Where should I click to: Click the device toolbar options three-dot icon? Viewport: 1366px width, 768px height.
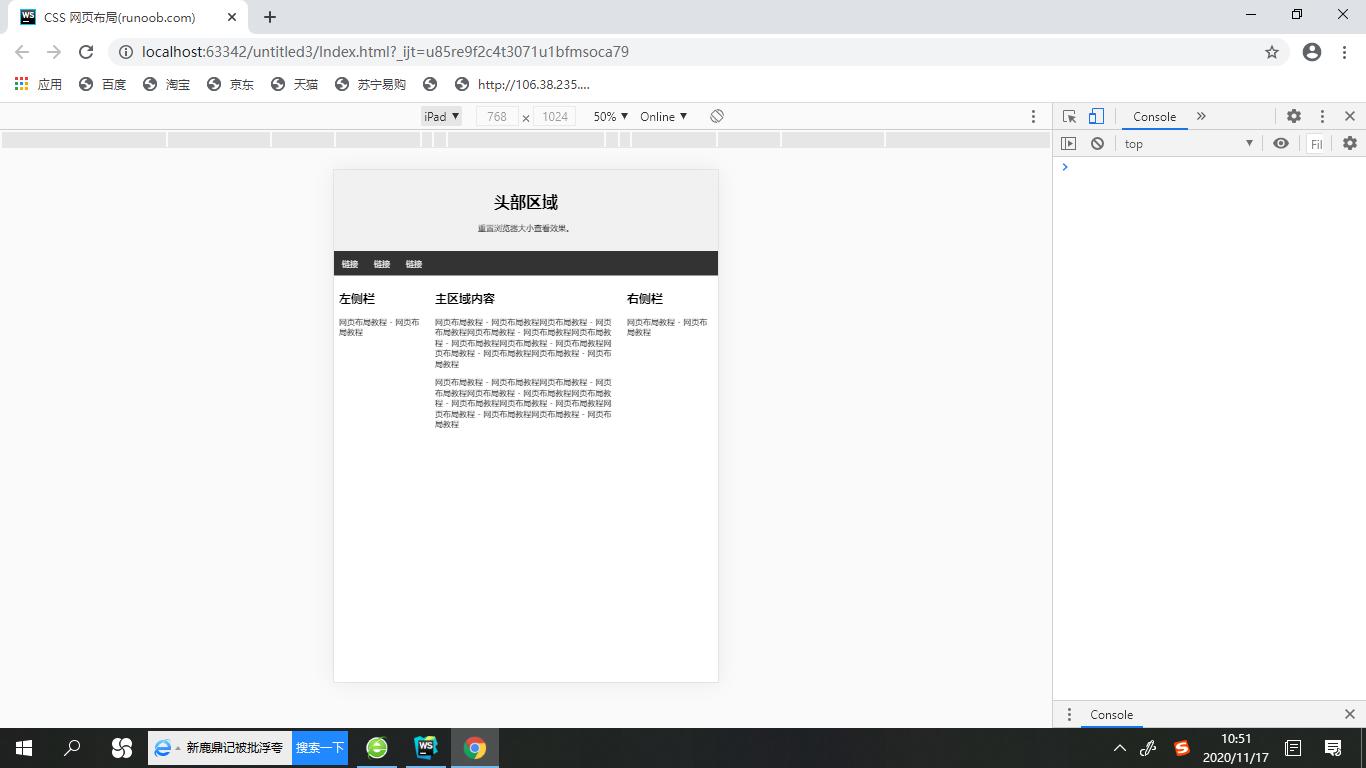coord(1033,116)
